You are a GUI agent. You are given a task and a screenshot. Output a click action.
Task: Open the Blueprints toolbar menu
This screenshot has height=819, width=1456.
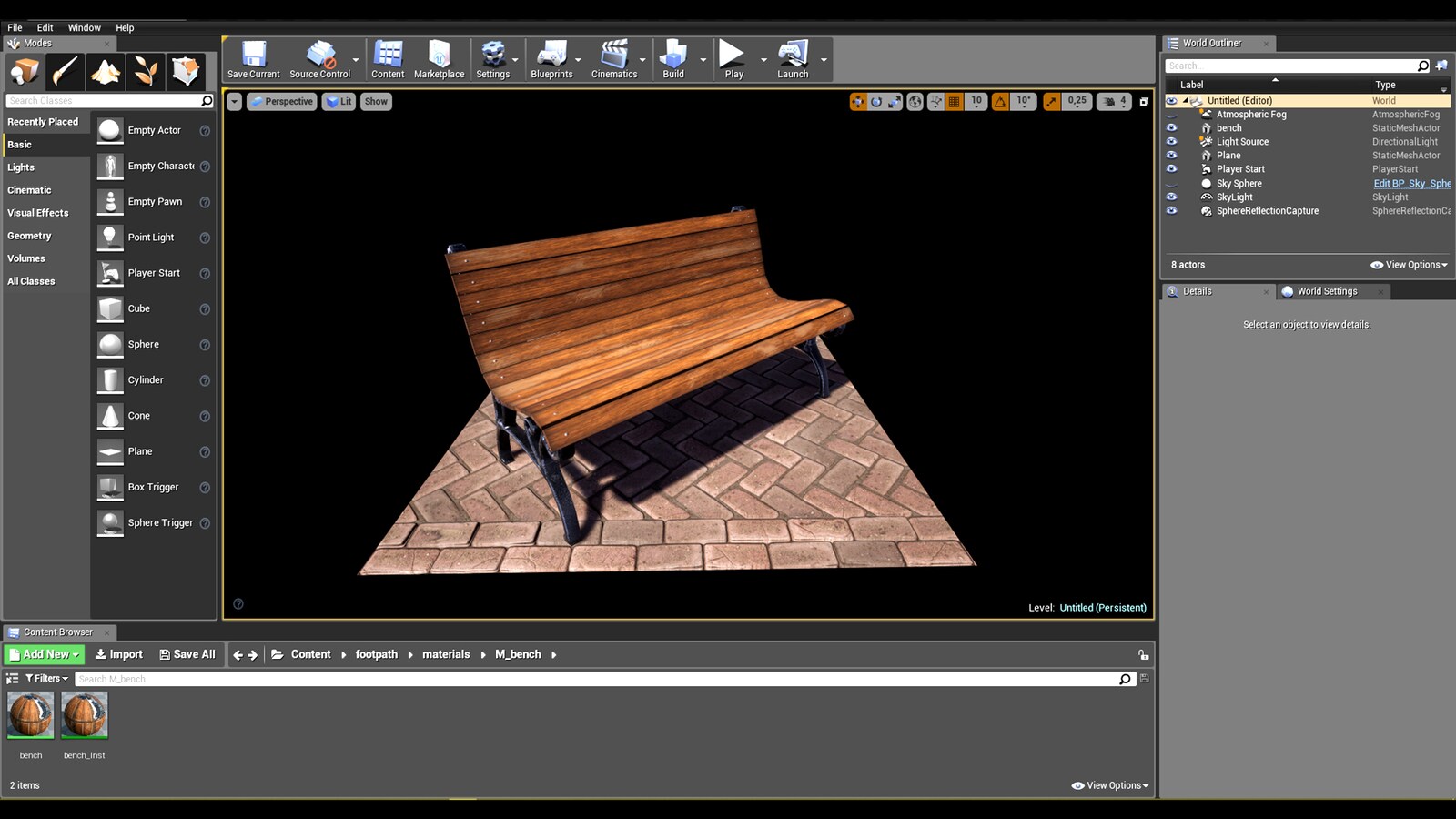(551, 59)
